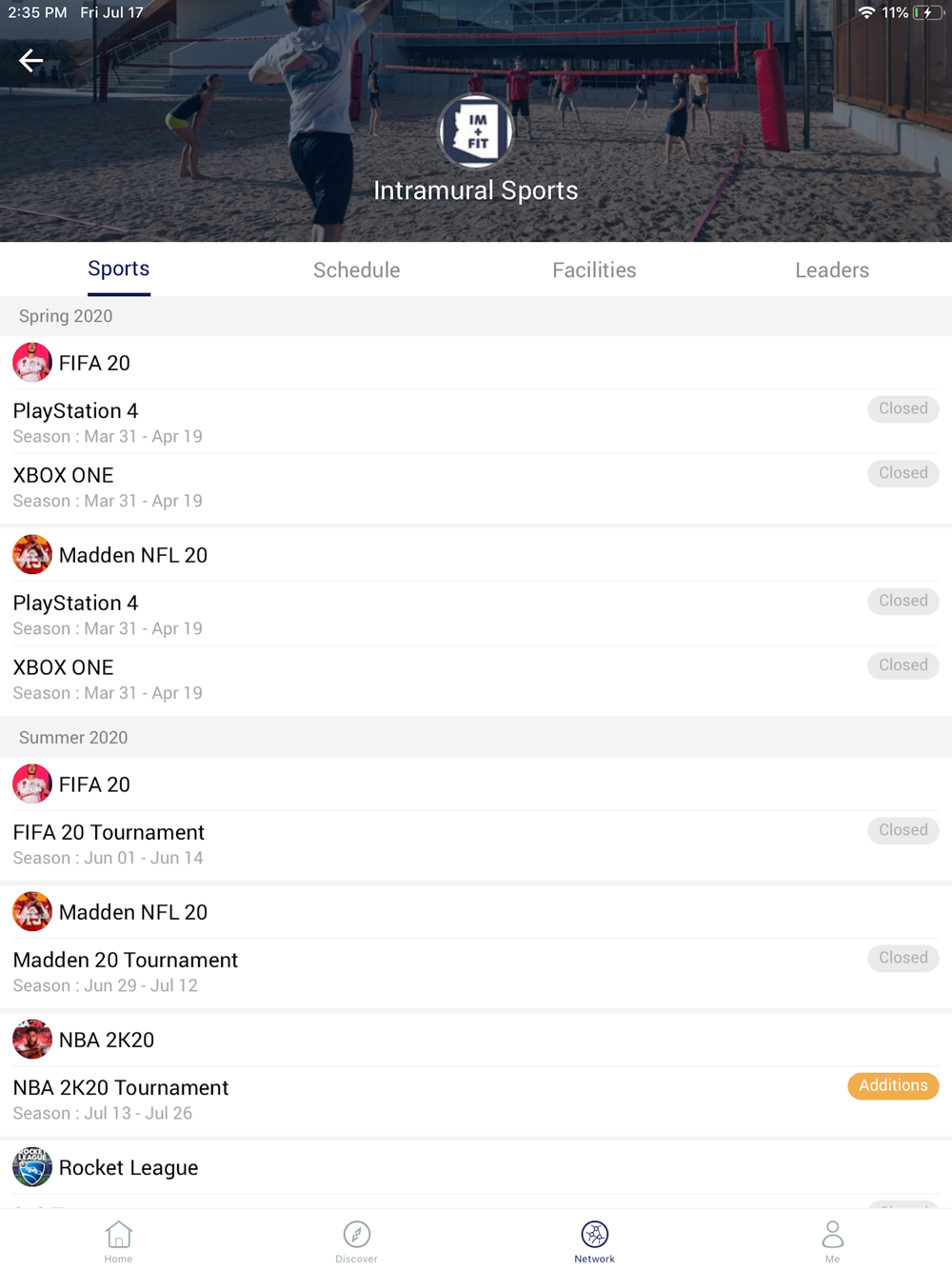The width and height of the screenshot is (952, 1270).
Task: Tap the IM+FIT Intramural Sports logo
Action: click(476, 132)
